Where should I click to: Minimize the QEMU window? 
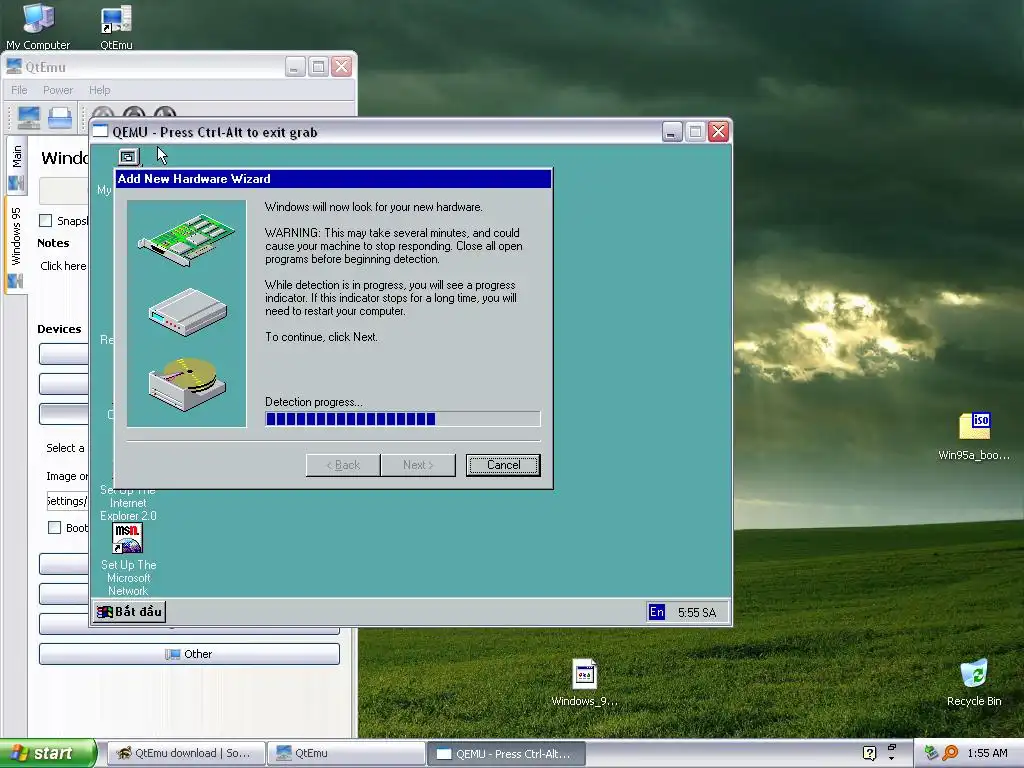click(672, 132)
